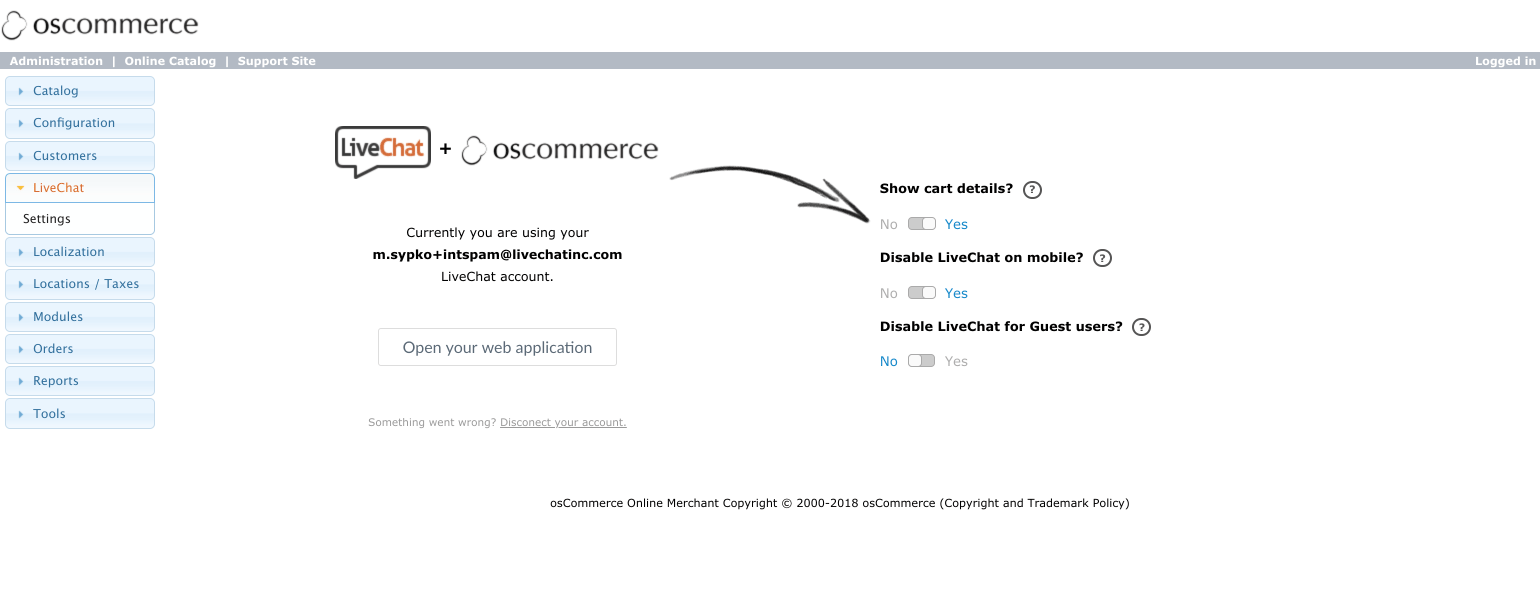Click Disconect your account link
The image size is (1540, 600).
click(563, 423)
